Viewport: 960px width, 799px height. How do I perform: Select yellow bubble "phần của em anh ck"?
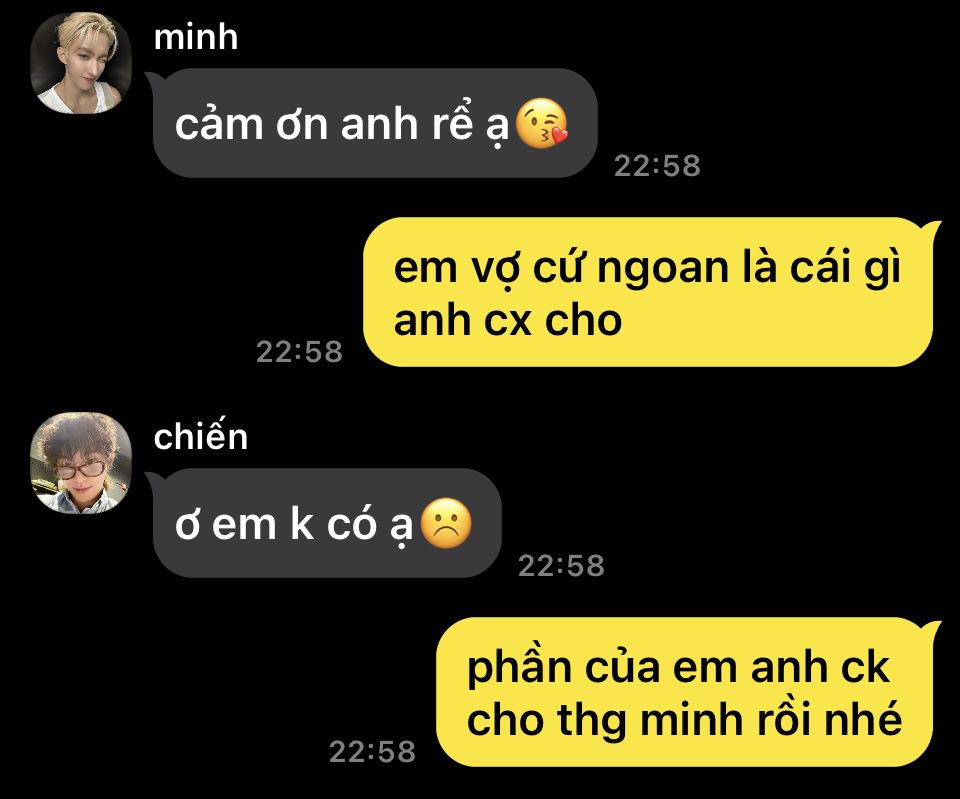click(x=688, y=692)
